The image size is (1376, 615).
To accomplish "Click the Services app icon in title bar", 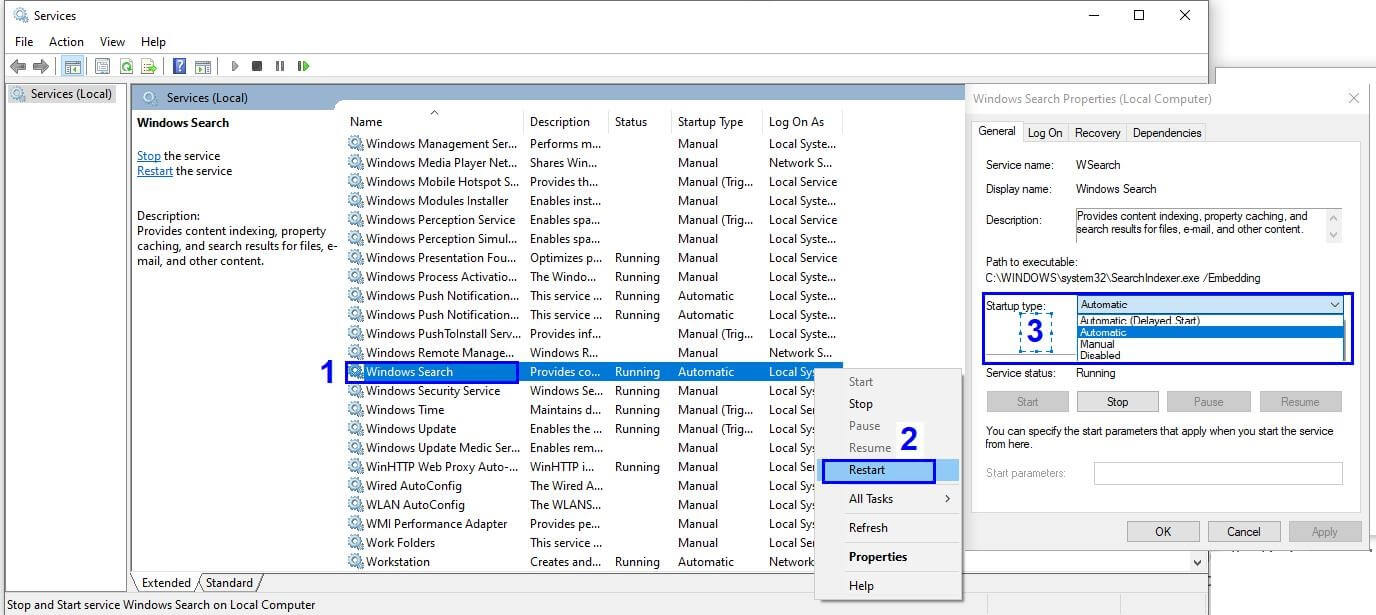I will click(20, 15).
